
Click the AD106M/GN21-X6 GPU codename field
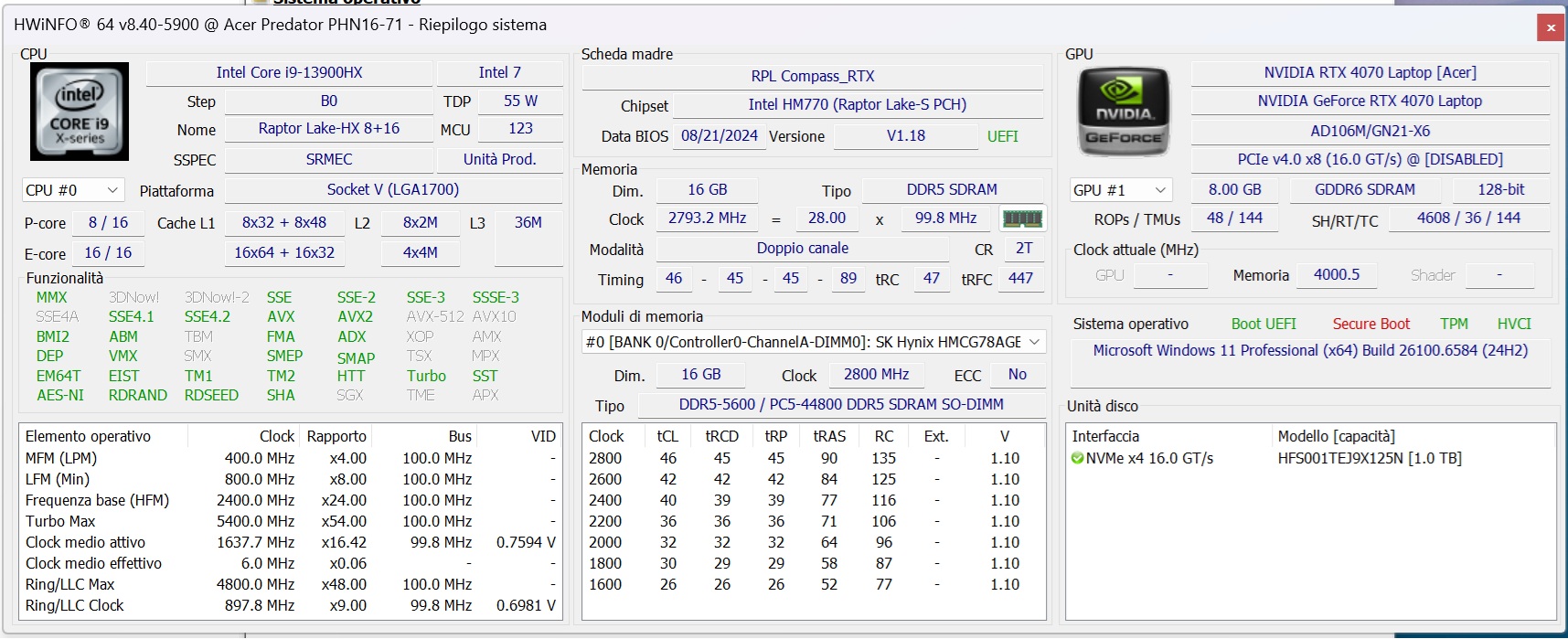pos(1370,132)
